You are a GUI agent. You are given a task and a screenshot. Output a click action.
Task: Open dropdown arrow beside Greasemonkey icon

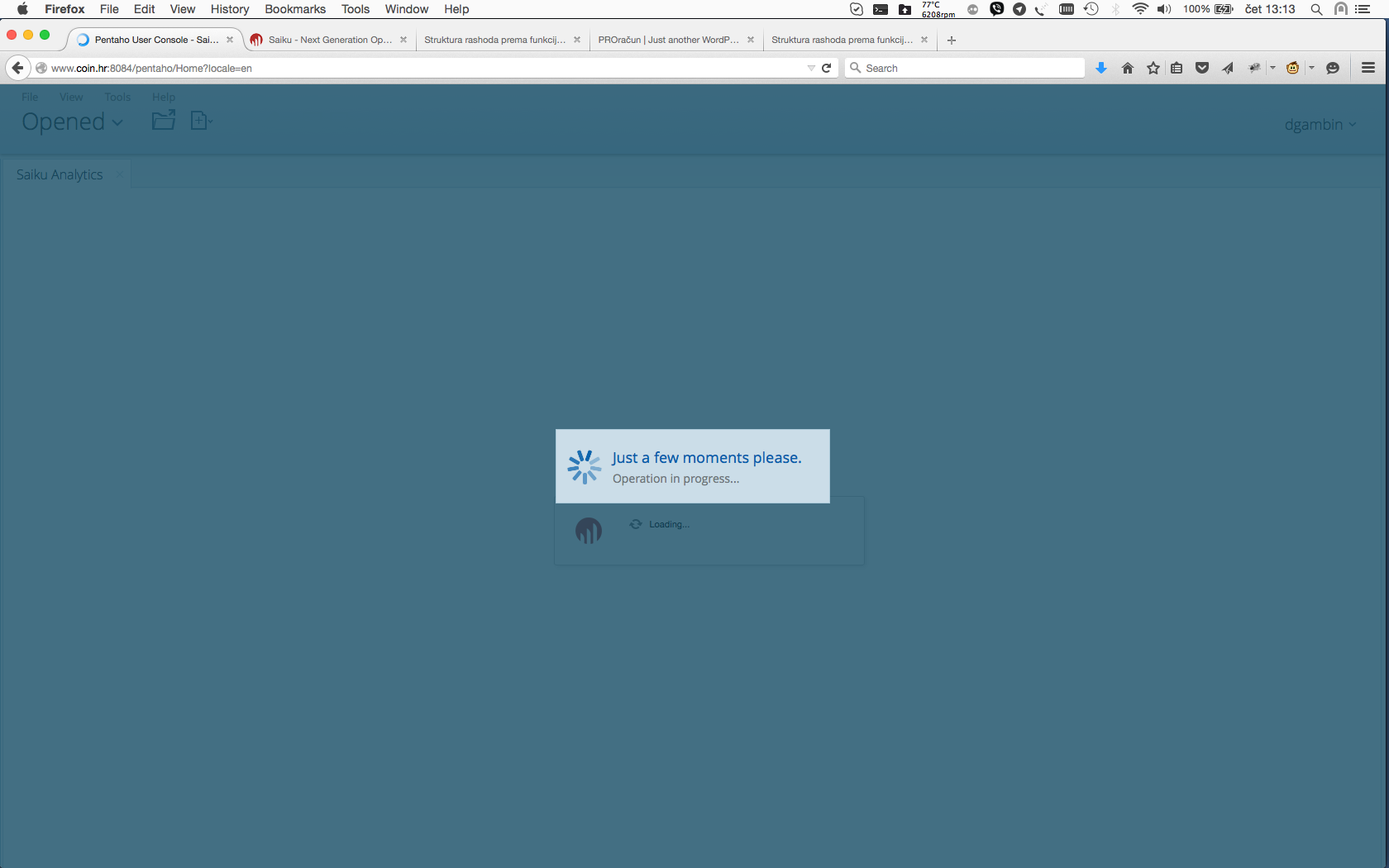point(1311,68)
